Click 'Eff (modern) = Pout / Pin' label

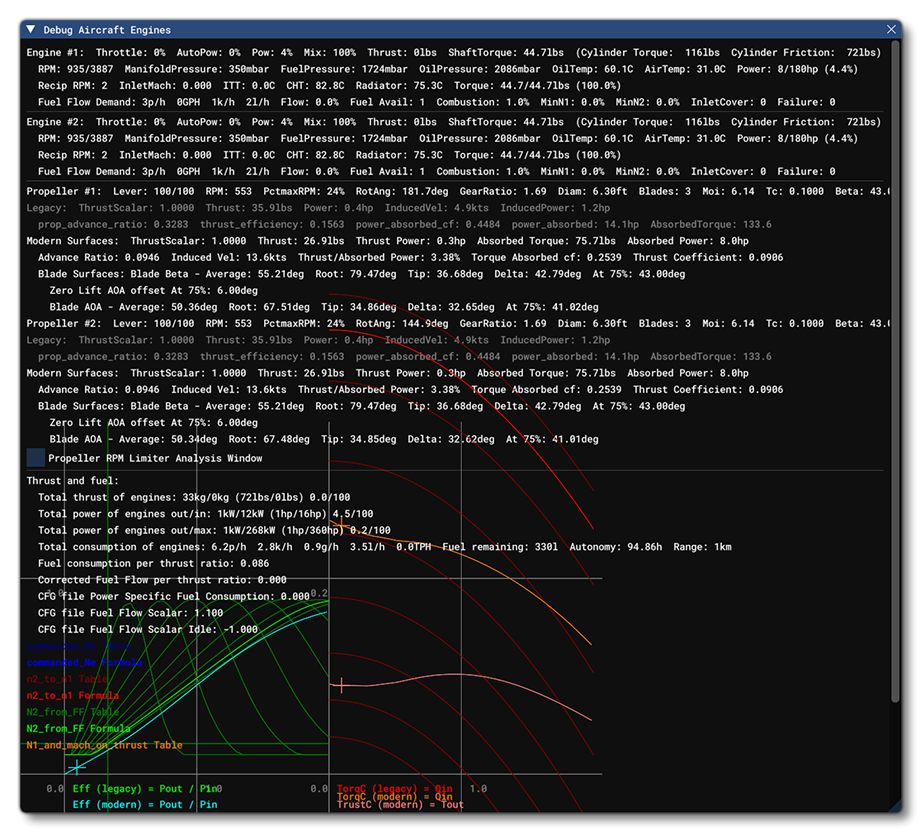145,804
